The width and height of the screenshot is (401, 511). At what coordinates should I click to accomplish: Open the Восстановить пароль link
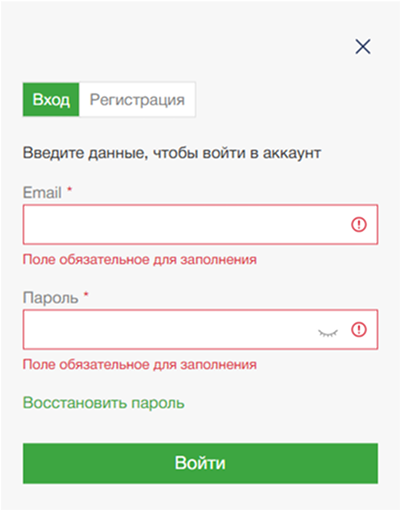(x=103, y=403)
